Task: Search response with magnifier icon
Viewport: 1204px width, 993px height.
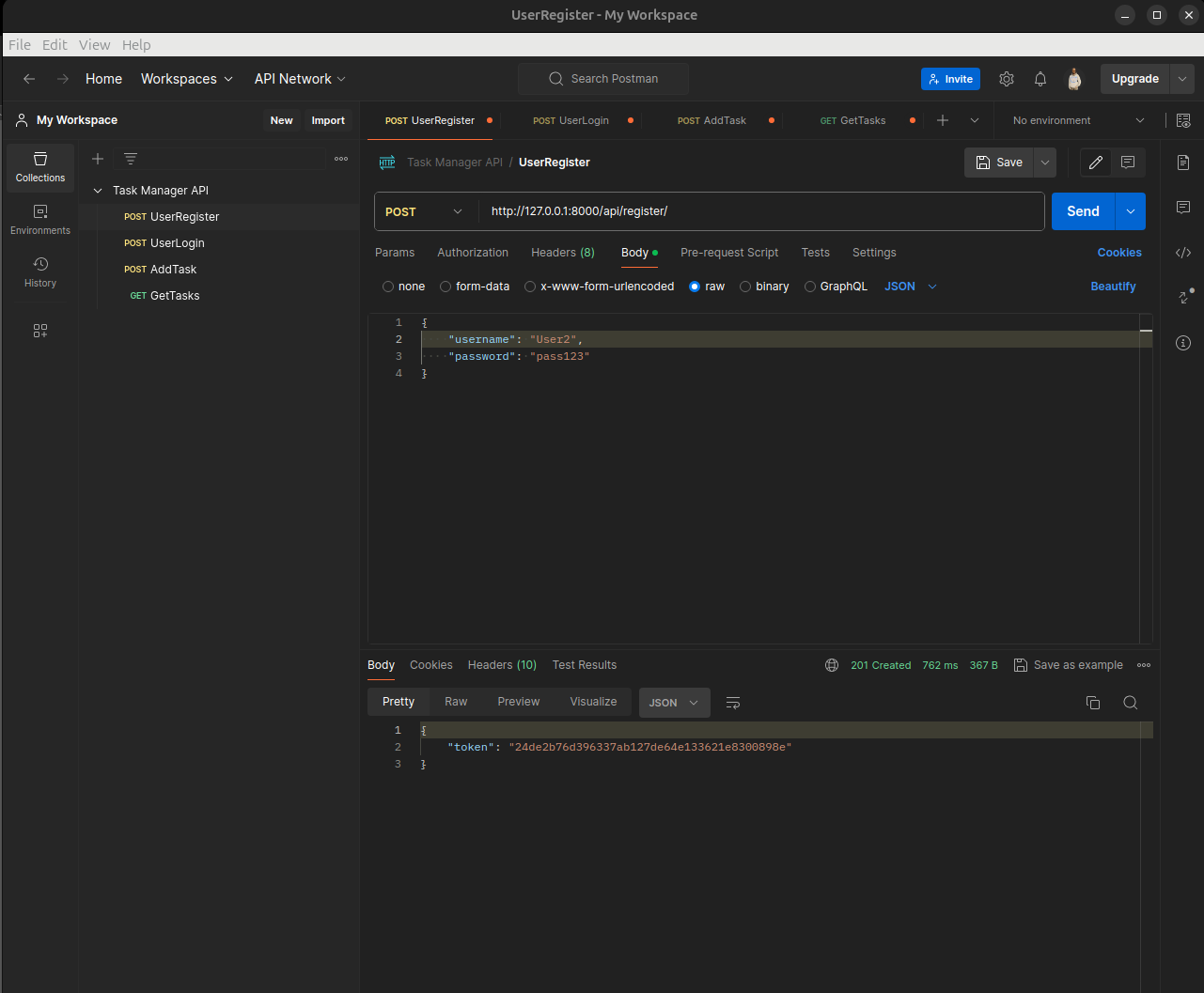Action: click(1131, 703)
